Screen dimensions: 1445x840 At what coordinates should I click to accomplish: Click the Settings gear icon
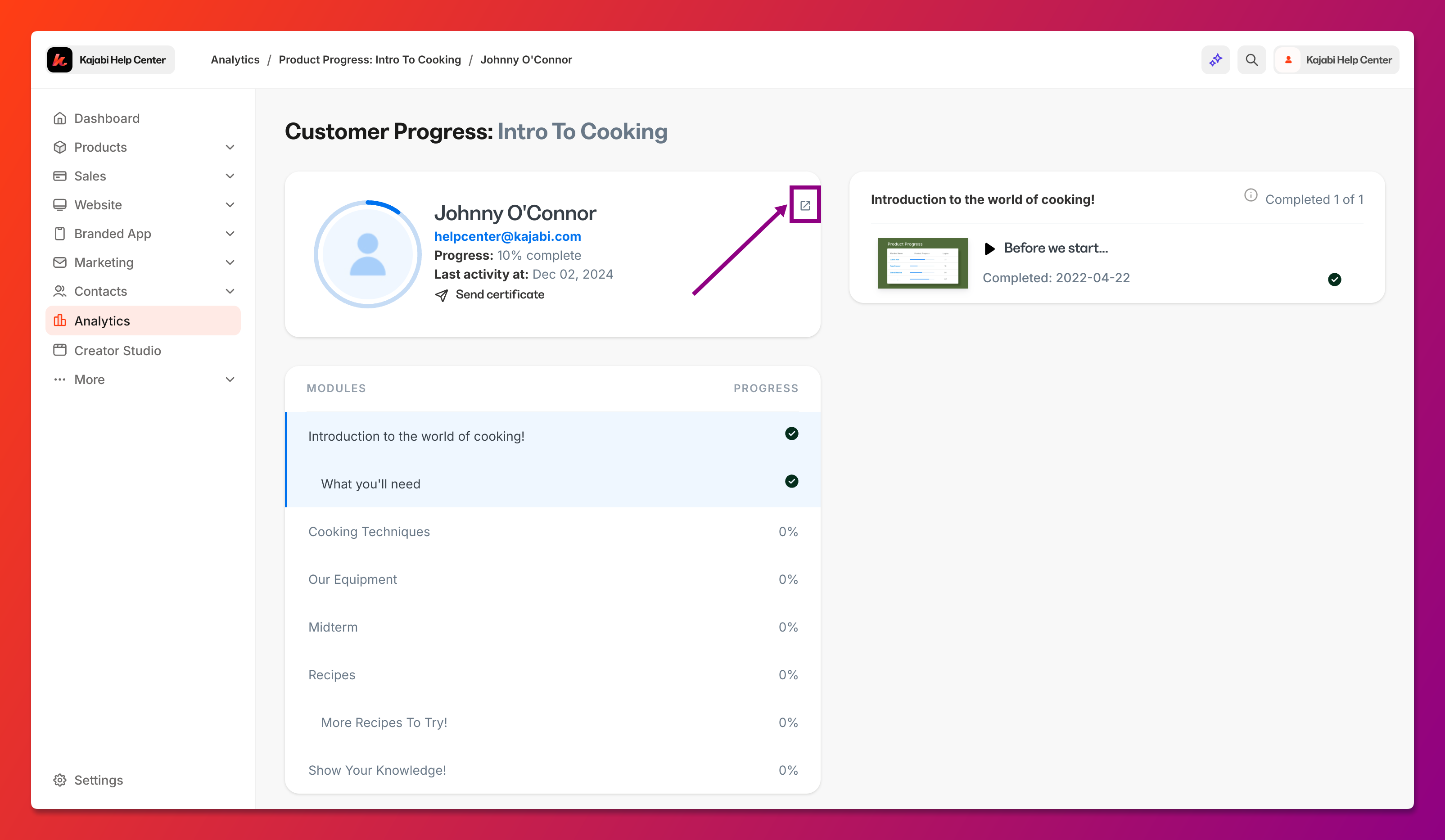[59, 780]
